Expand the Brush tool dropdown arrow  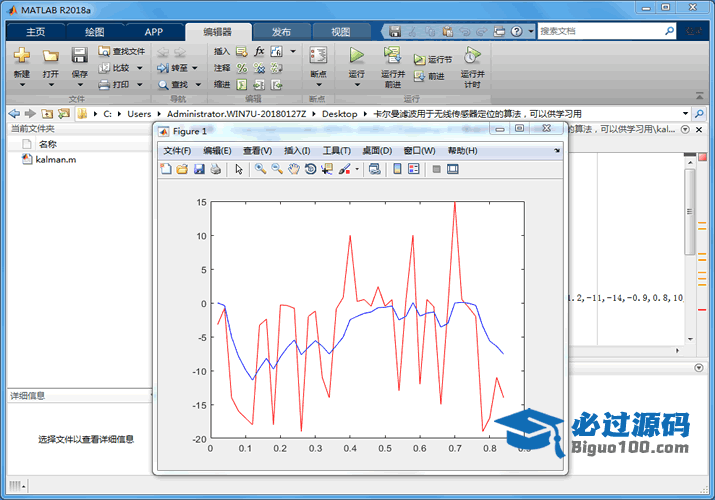coord(357,170)
